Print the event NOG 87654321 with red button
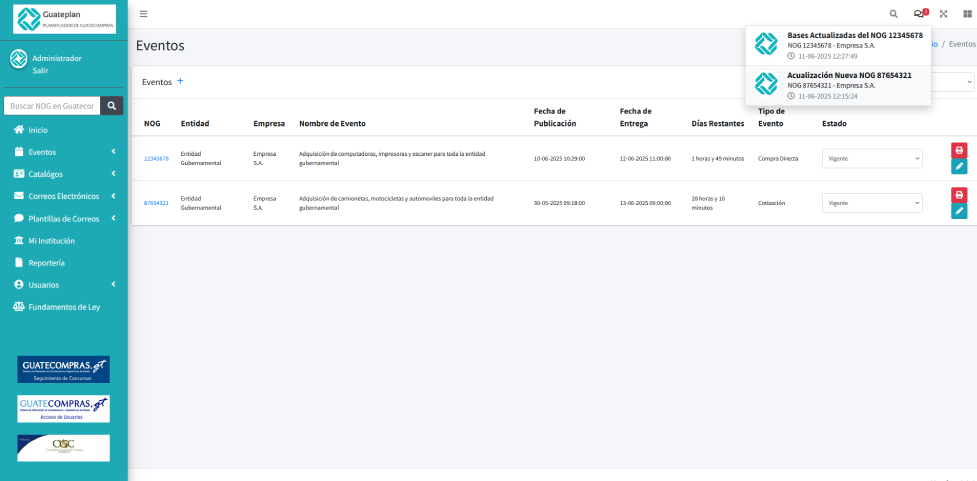977x481 pixels. 959,194
